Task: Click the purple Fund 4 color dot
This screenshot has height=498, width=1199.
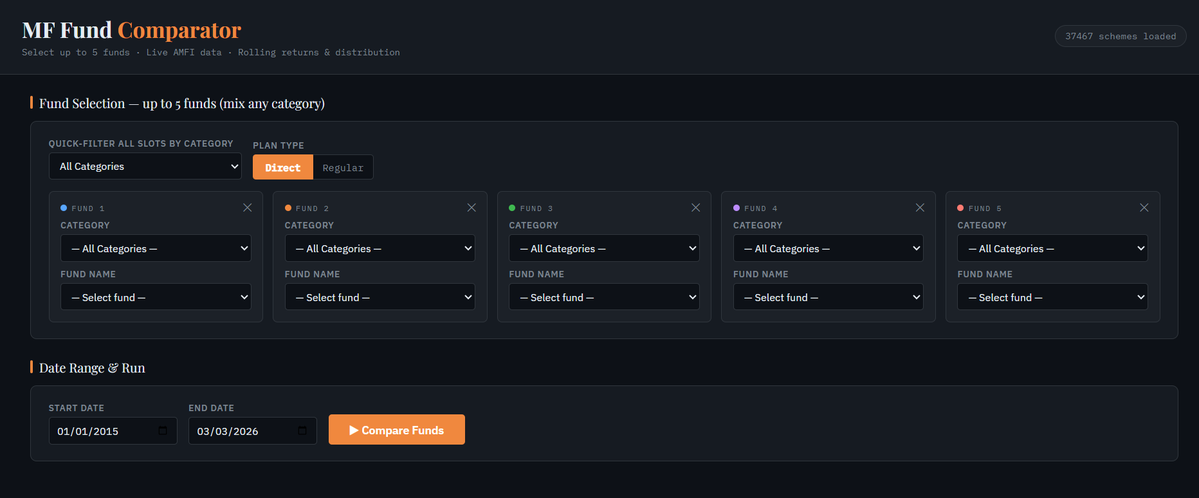Action: [736, 207]
